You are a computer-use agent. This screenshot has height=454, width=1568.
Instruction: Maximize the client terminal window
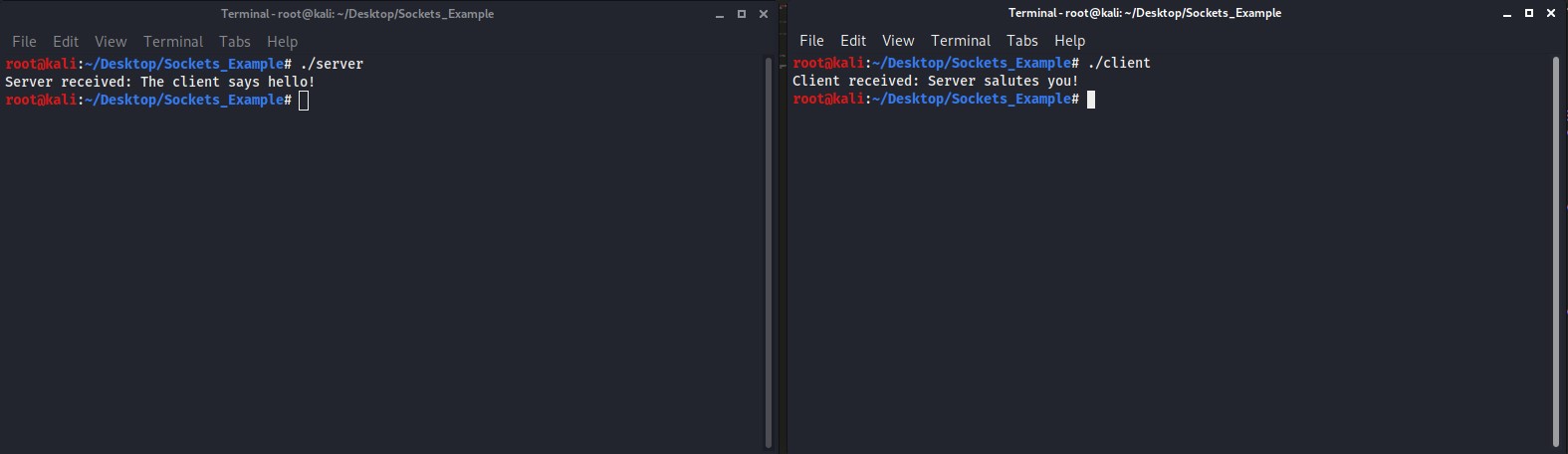[x=1529, y=13]
